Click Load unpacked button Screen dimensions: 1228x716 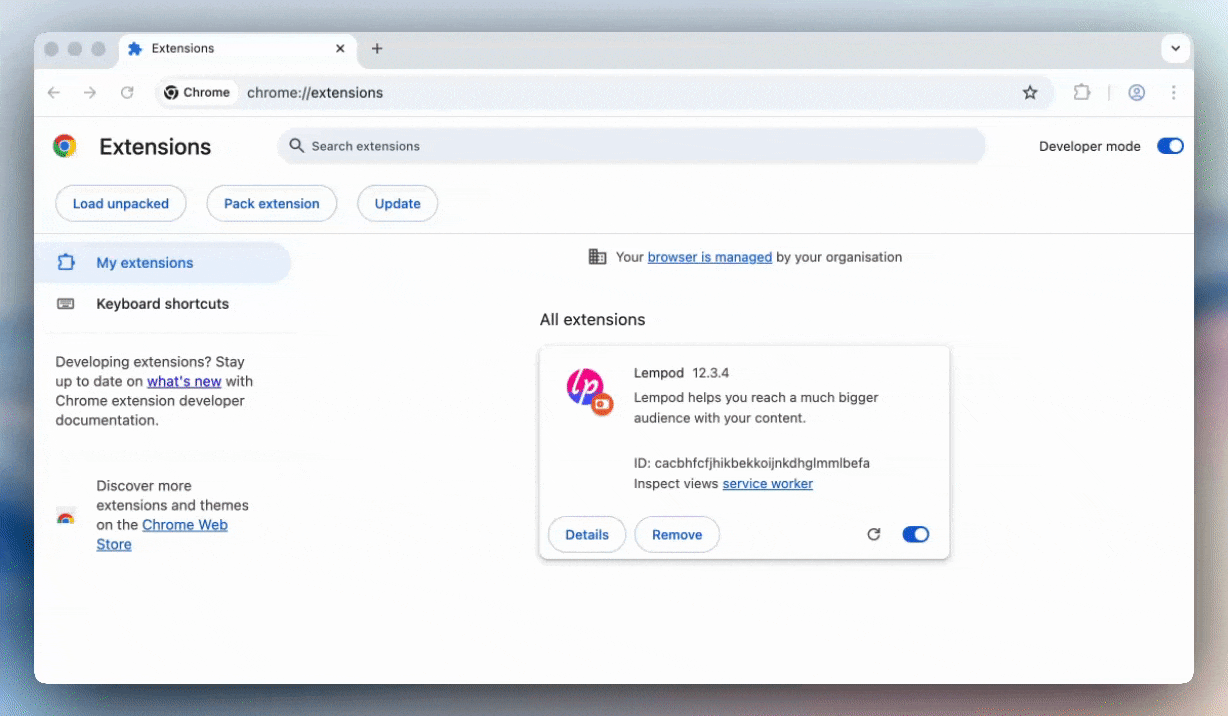tap(121, 203)
